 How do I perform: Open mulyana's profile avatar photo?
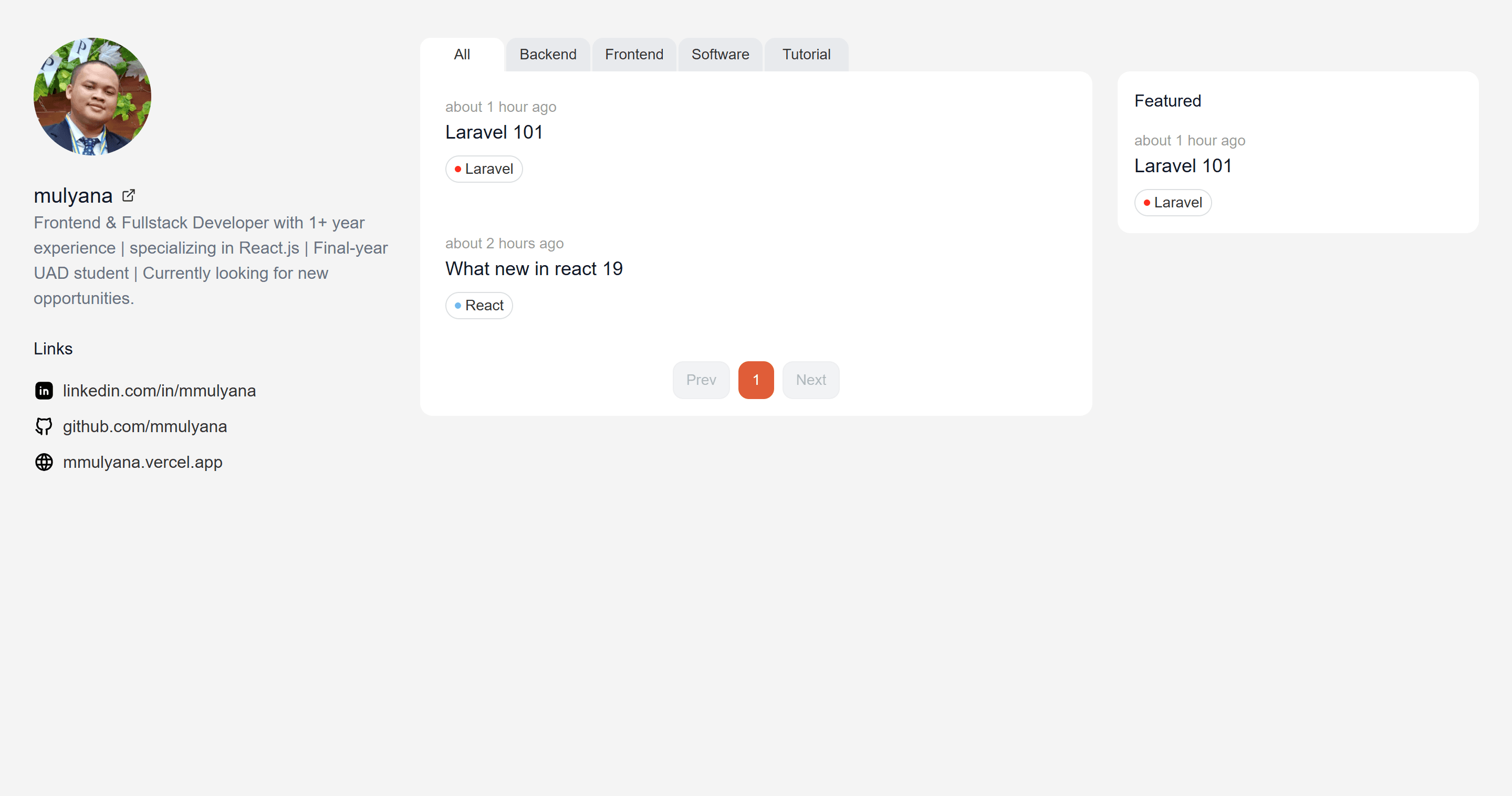92,97
